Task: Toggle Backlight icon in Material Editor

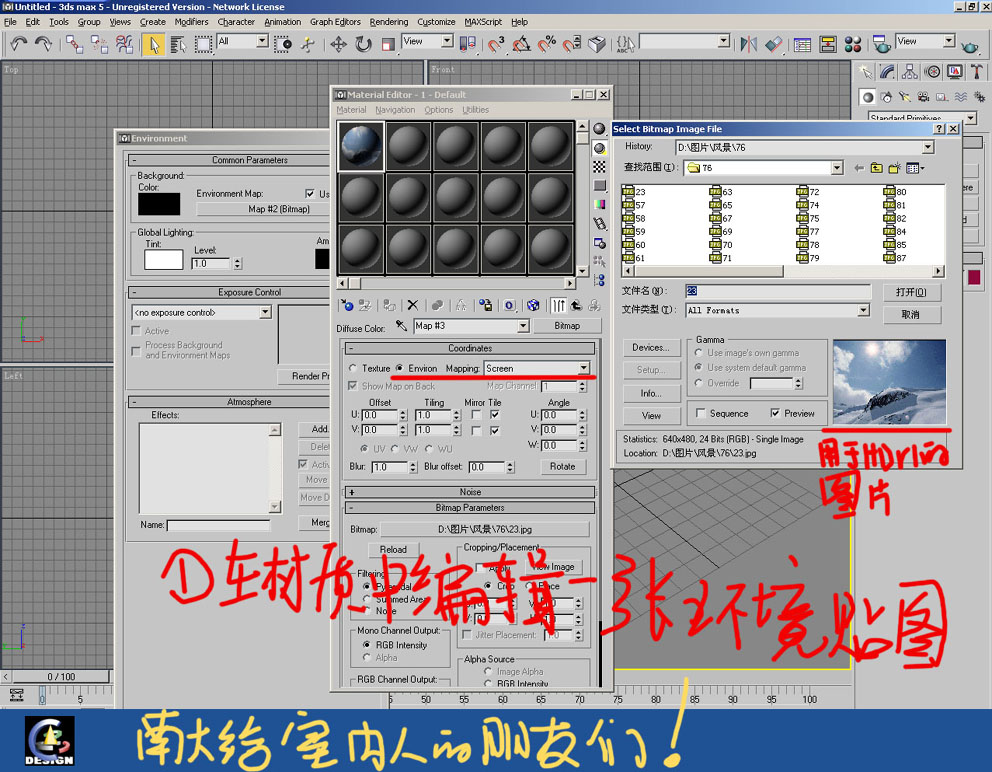Action: pyautogui.click(x=599, y=148)
